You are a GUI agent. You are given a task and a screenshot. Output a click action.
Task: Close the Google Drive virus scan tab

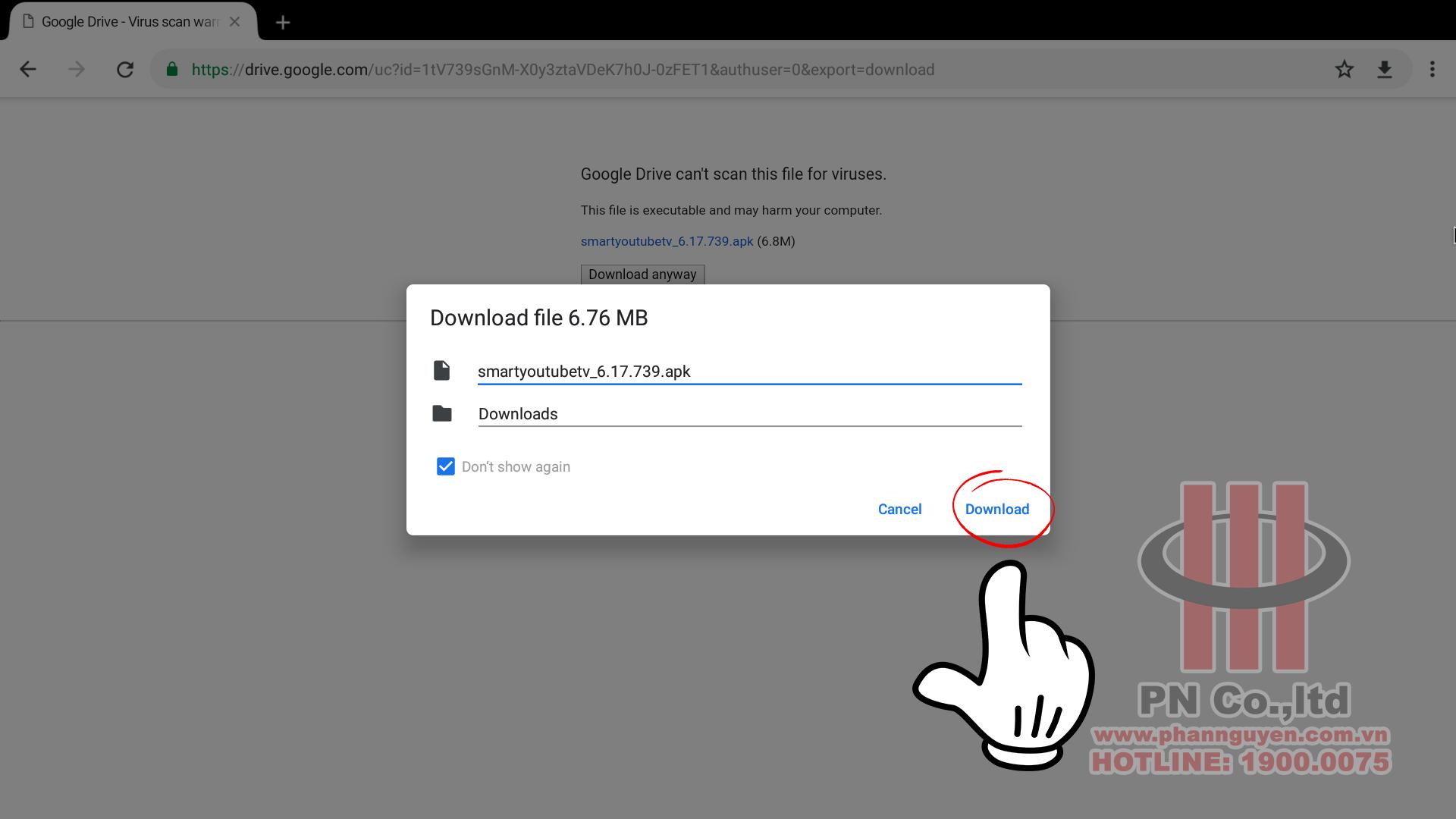[x=235, y=22]
